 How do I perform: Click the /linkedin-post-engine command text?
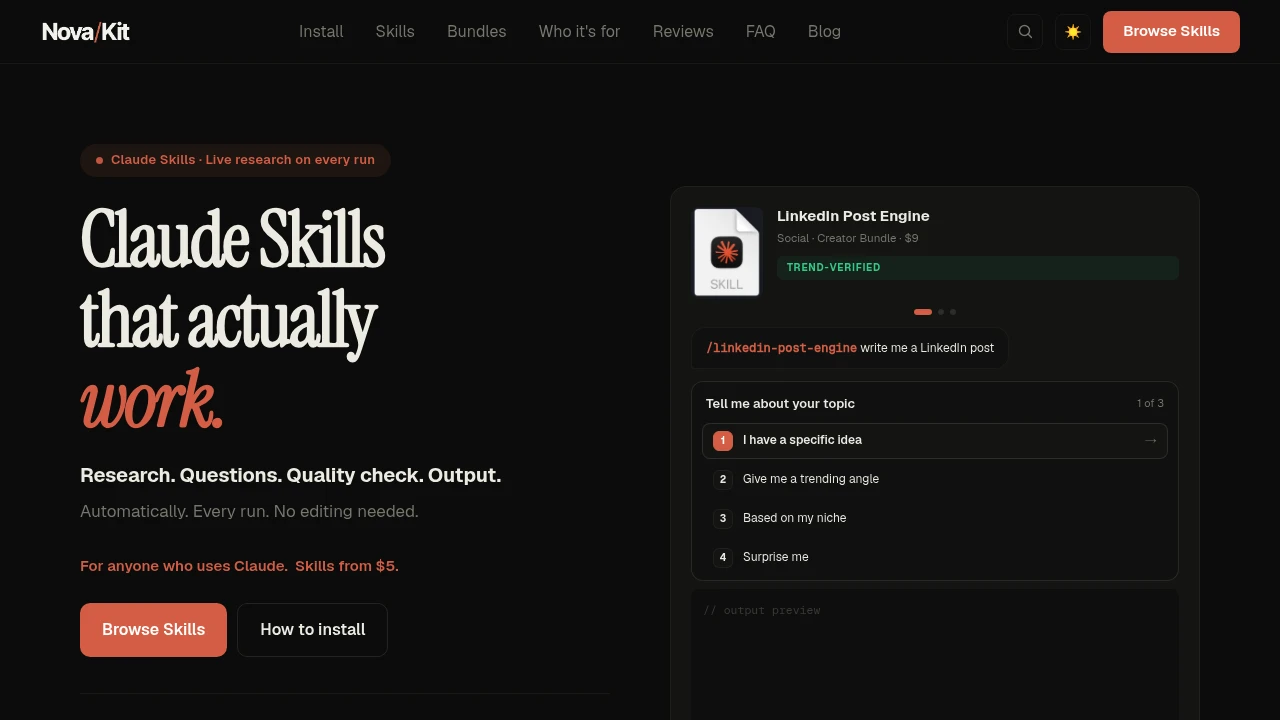pyautogui.click(x=781, y=348)
